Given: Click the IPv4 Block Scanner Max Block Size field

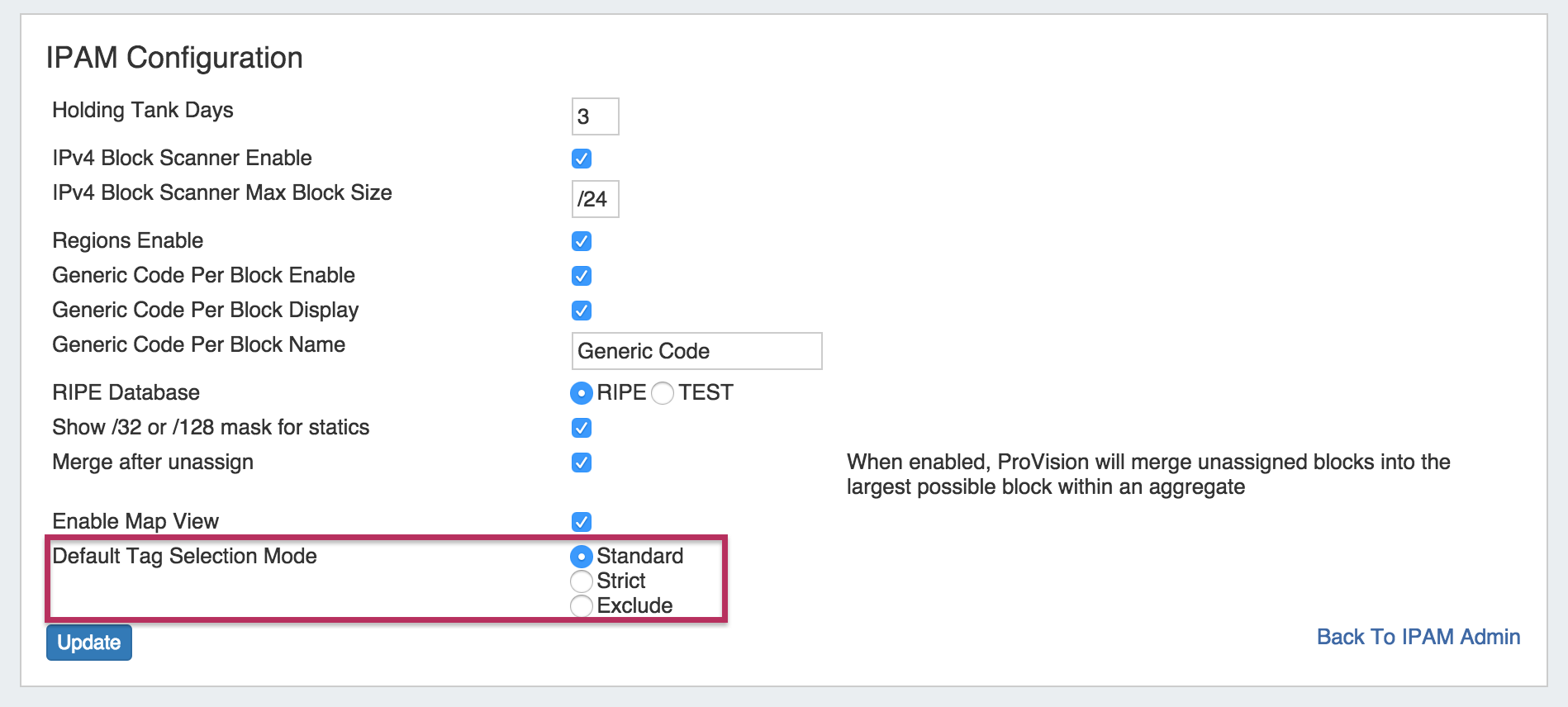Looking at the screenshot, I should coord(595,199).
